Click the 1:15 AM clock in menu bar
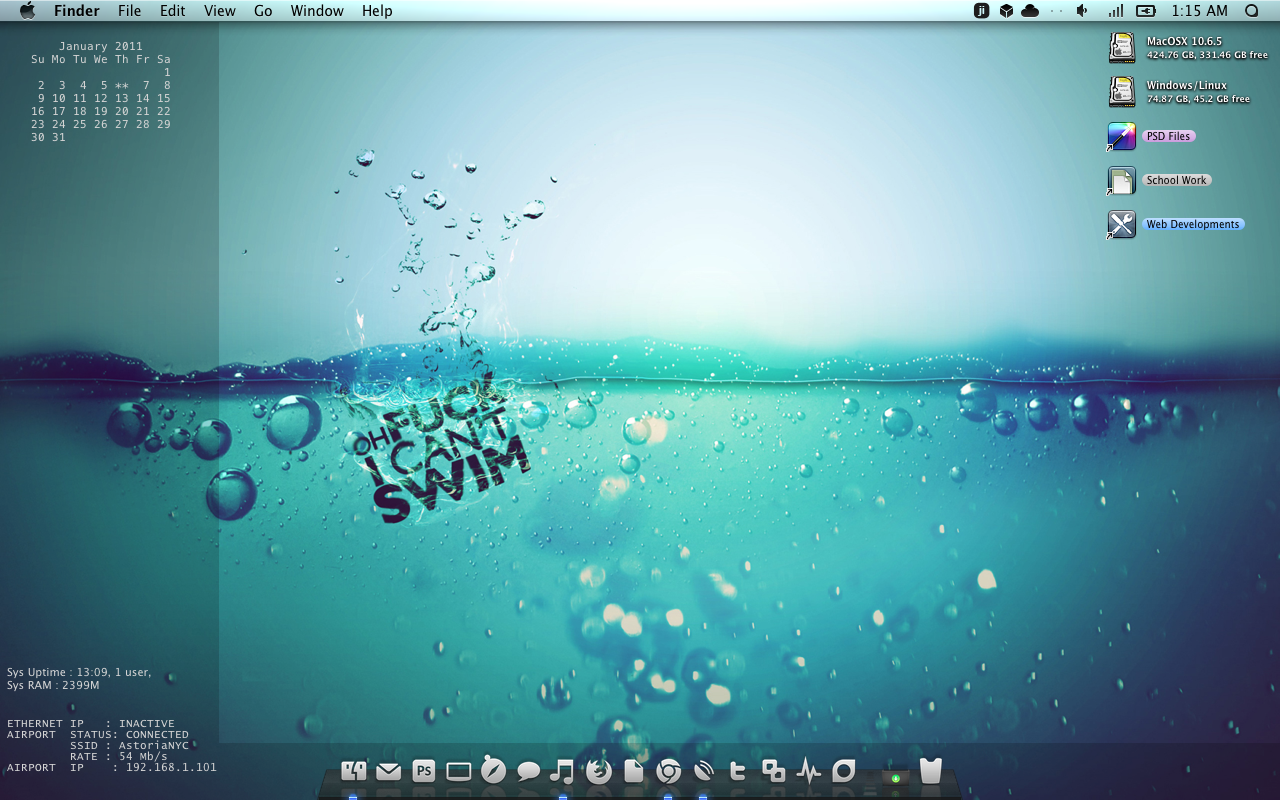This screenshot has width=1280, height=800. pyautogui.click(x=1199, y=11)
